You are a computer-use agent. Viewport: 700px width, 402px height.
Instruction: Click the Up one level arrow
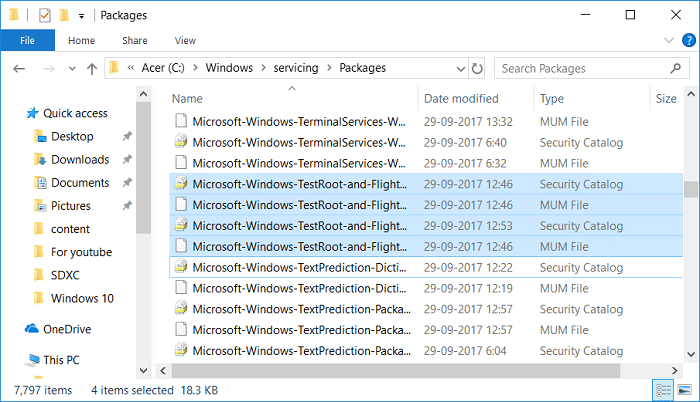pyautogui.click(x=92, y=69)
